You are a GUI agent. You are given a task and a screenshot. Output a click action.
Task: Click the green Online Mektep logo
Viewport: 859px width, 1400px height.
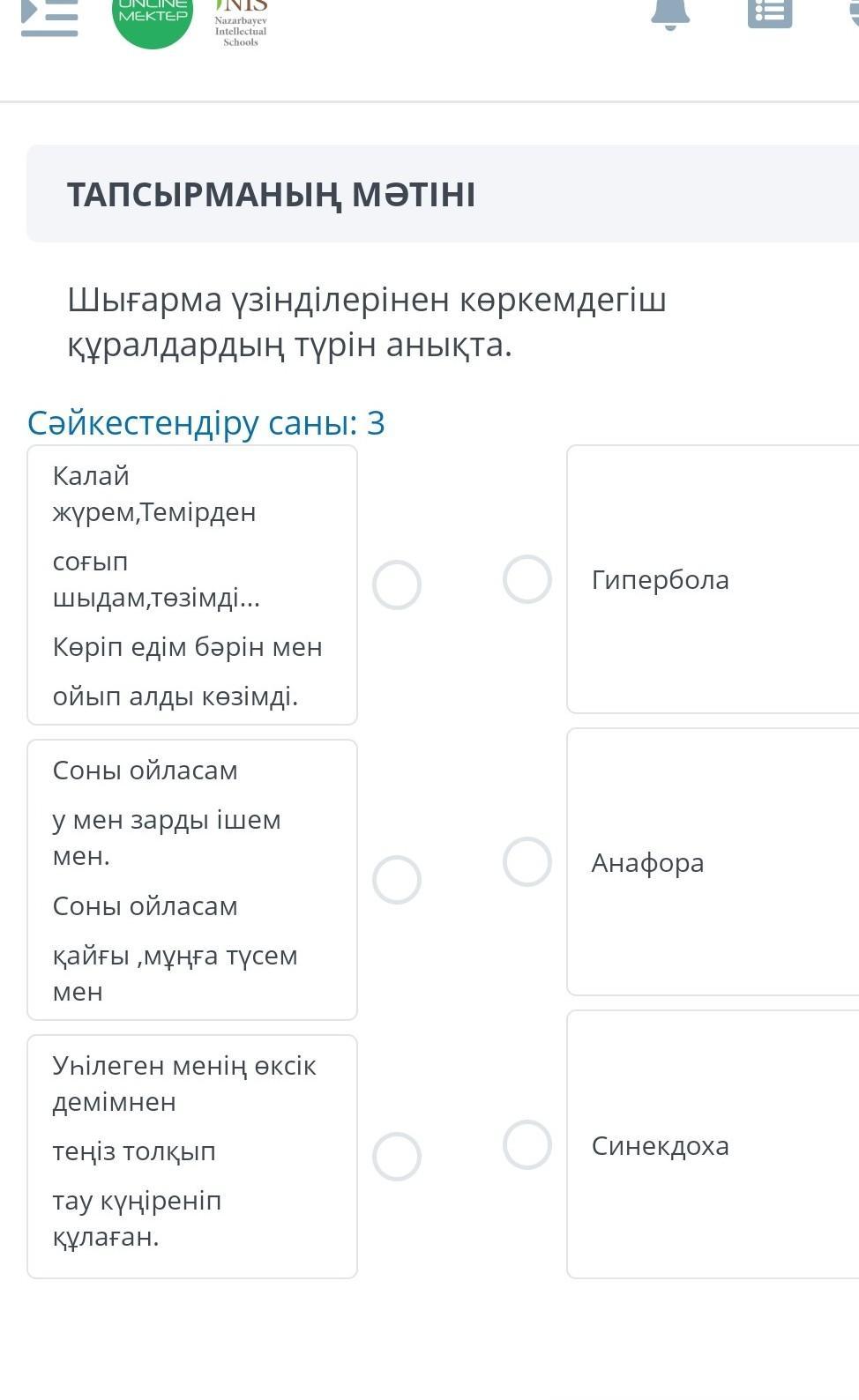pyautogui.click(x=153, y=18)
